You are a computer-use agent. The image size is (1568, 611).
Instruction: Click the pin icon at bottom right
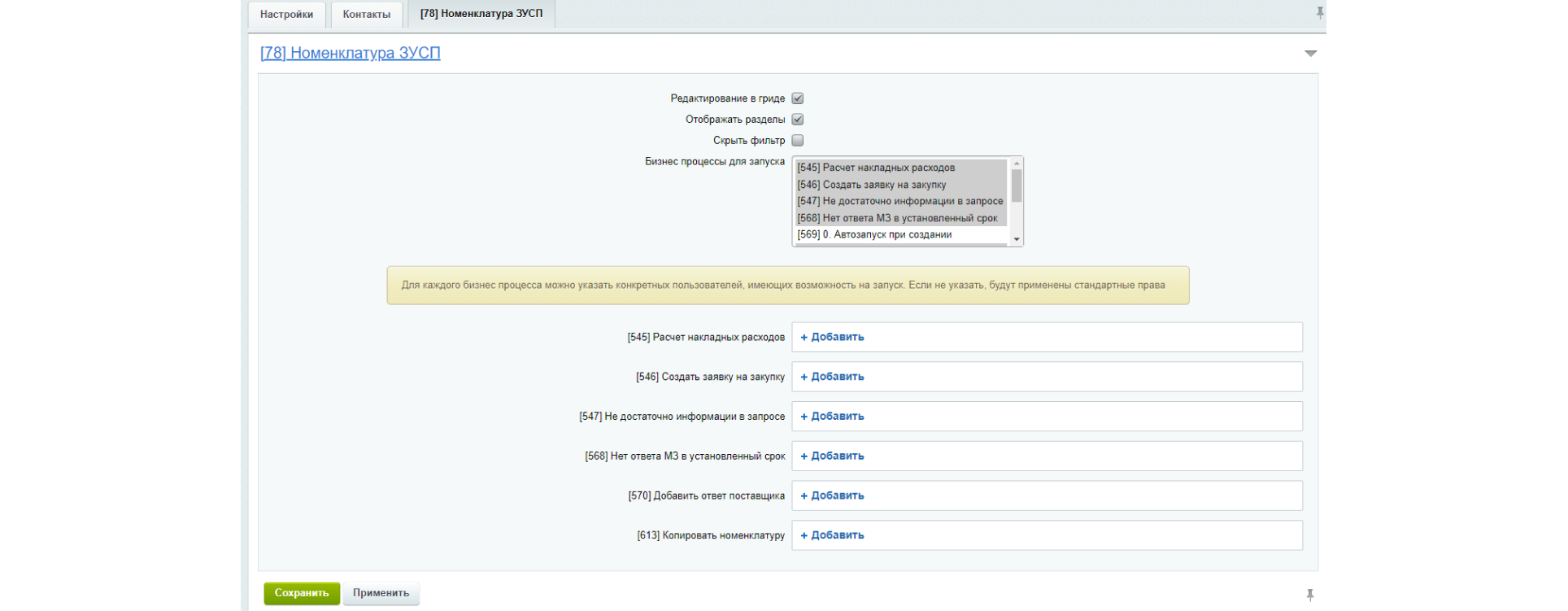1309,595
